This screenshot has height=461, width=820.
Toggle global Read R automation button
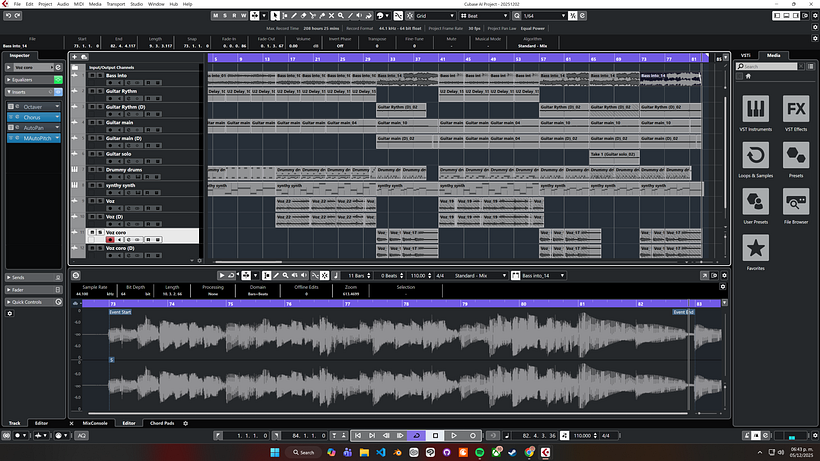tap(234, 16)
